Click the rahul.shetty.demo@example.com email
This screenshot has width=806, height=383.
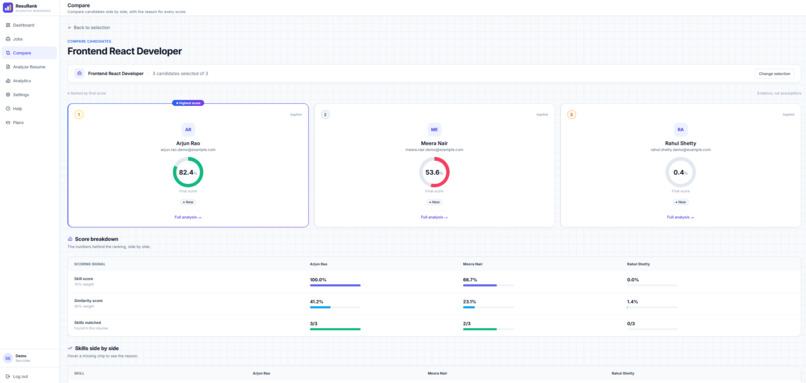[681, 150]
